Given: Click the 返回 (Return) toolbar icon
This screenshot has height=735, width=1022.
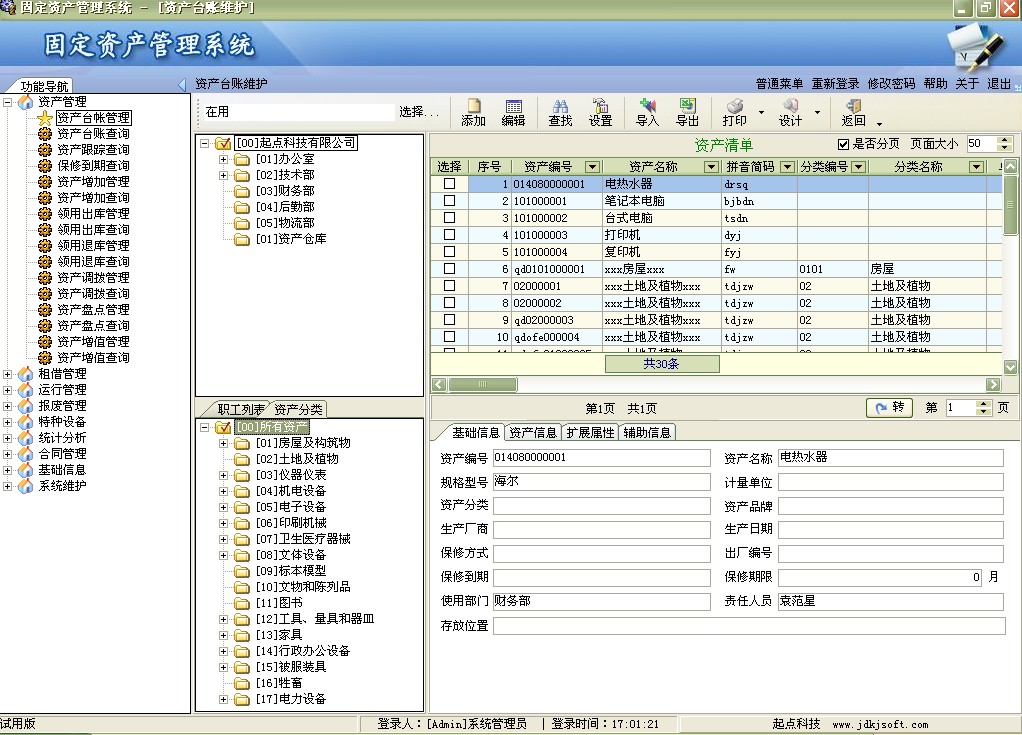Looking at the screenshot, I should coord(853,110).
